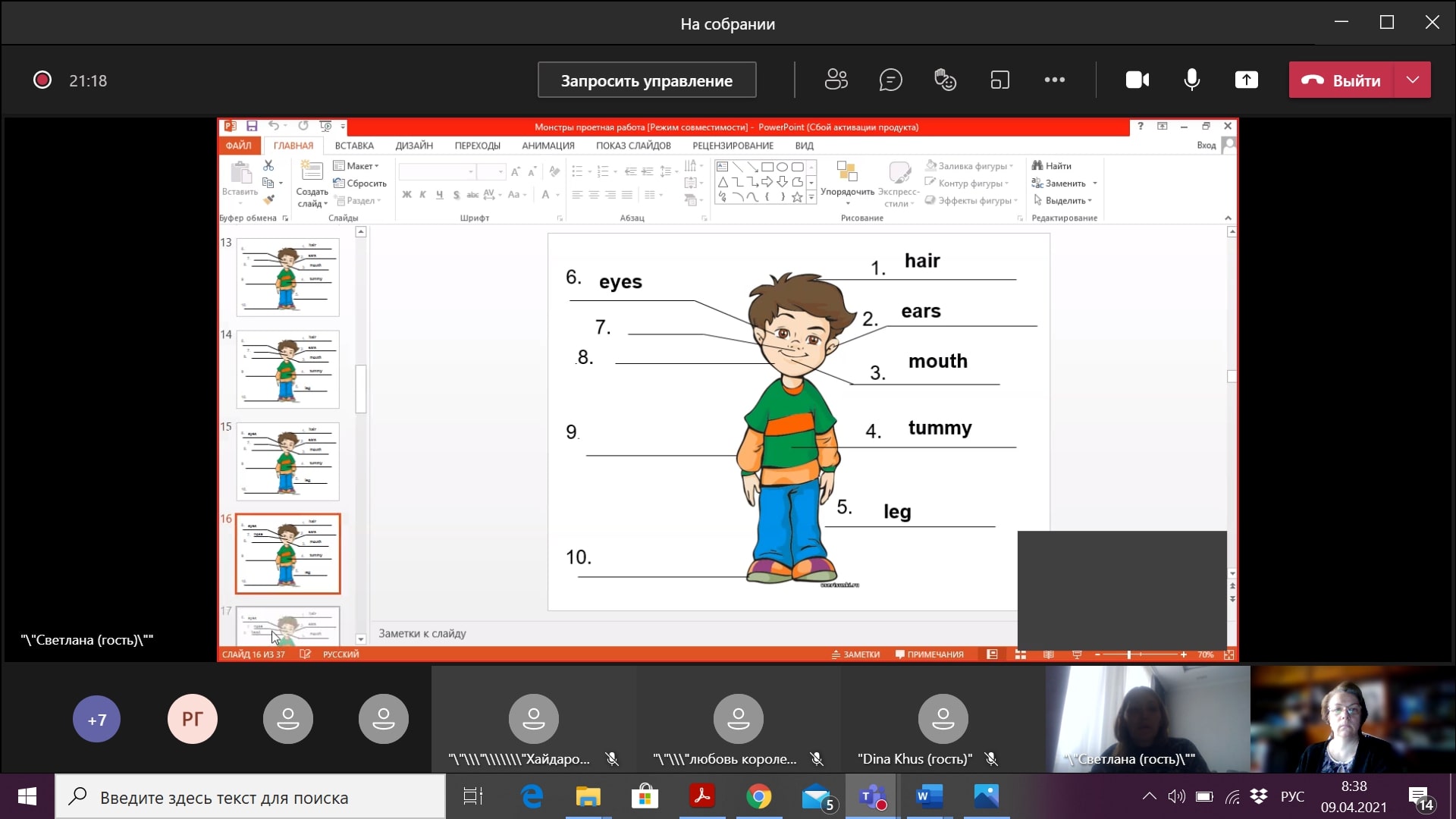1456x819 pixels.
Task: Open Google Chrome from the taskbar
Action: pos(758,797)
